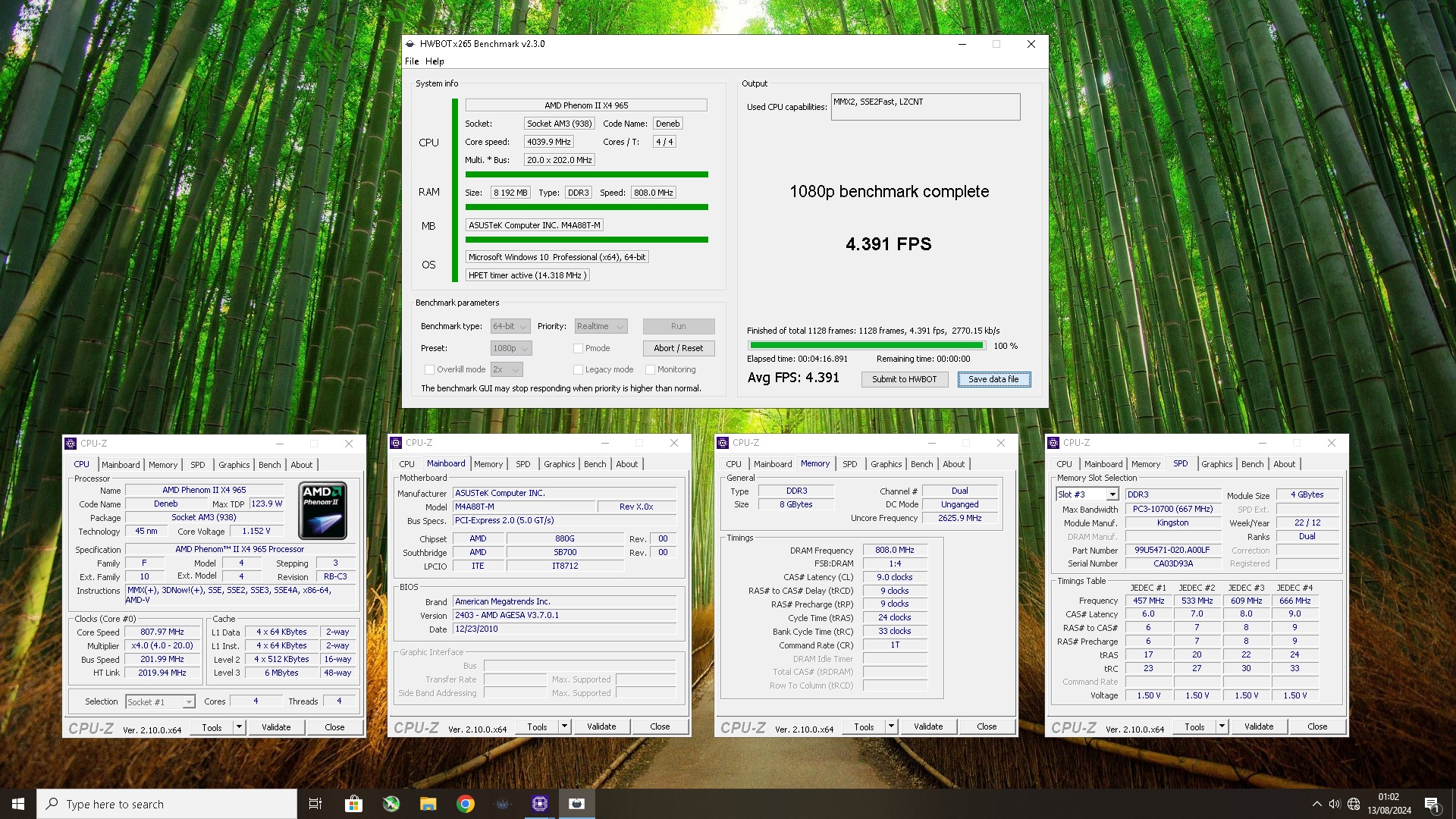This screenshot has width=1456, height=819.
Task: Switch to Bench tab in the CPU-tab CPU-Z window
Action: coord(269,465)
